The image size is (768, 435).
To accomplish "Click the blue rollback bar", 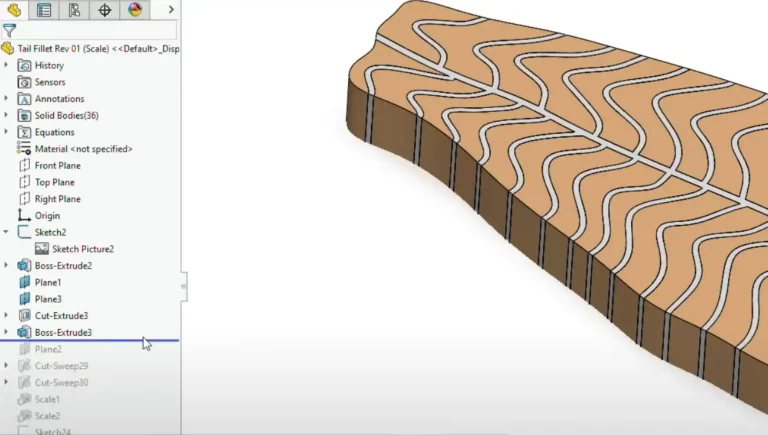I will click(90, 341).
